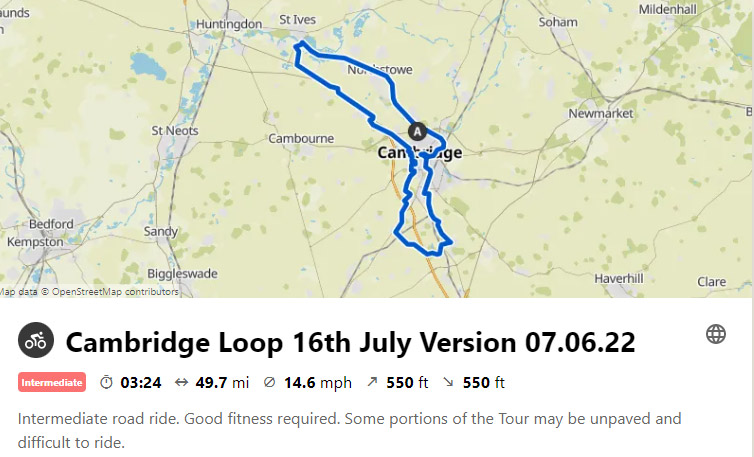Click the Intermediate difficulty badge

[x=52, y=382]
